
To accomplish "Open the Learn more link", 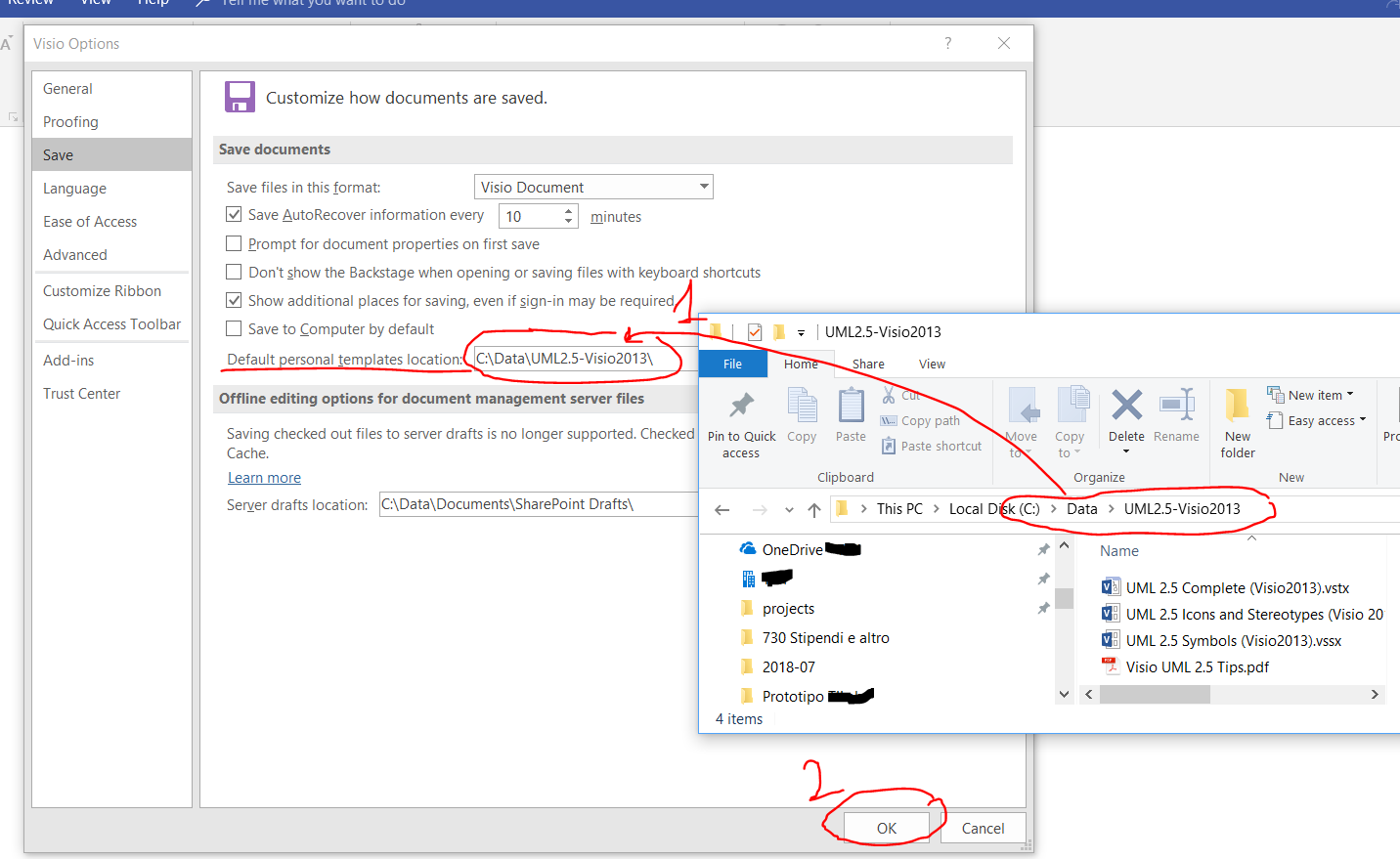I will (x=264, y=478).
